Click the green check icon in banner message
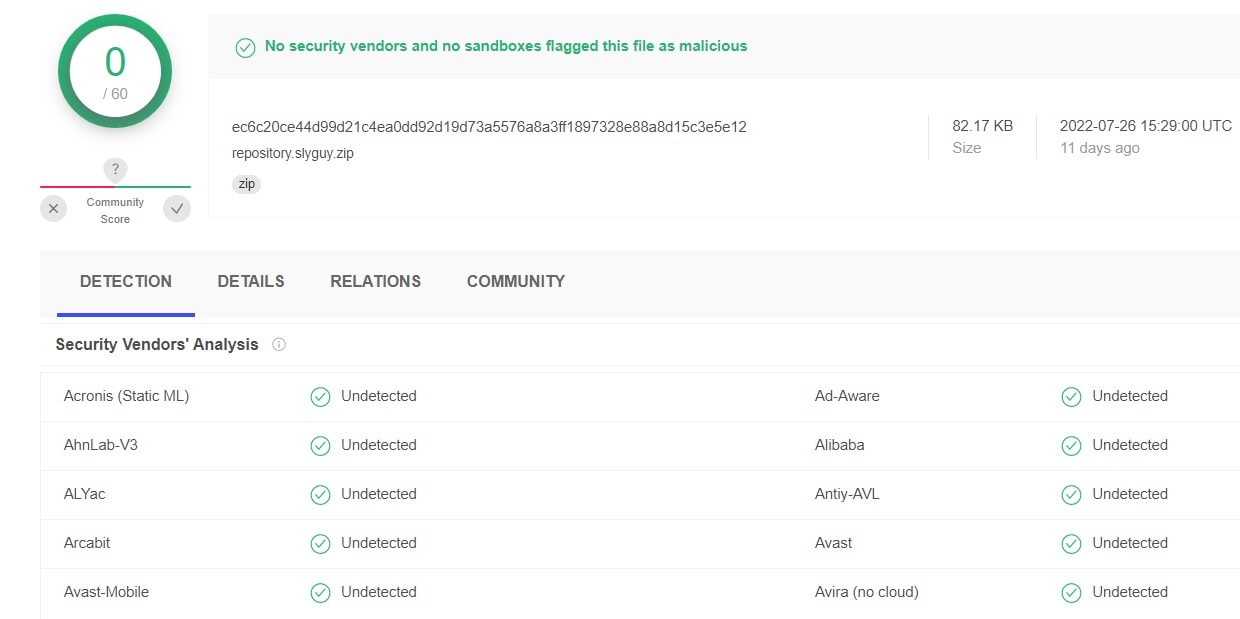Screen dimensions: 1240x619 click(245, 47)
